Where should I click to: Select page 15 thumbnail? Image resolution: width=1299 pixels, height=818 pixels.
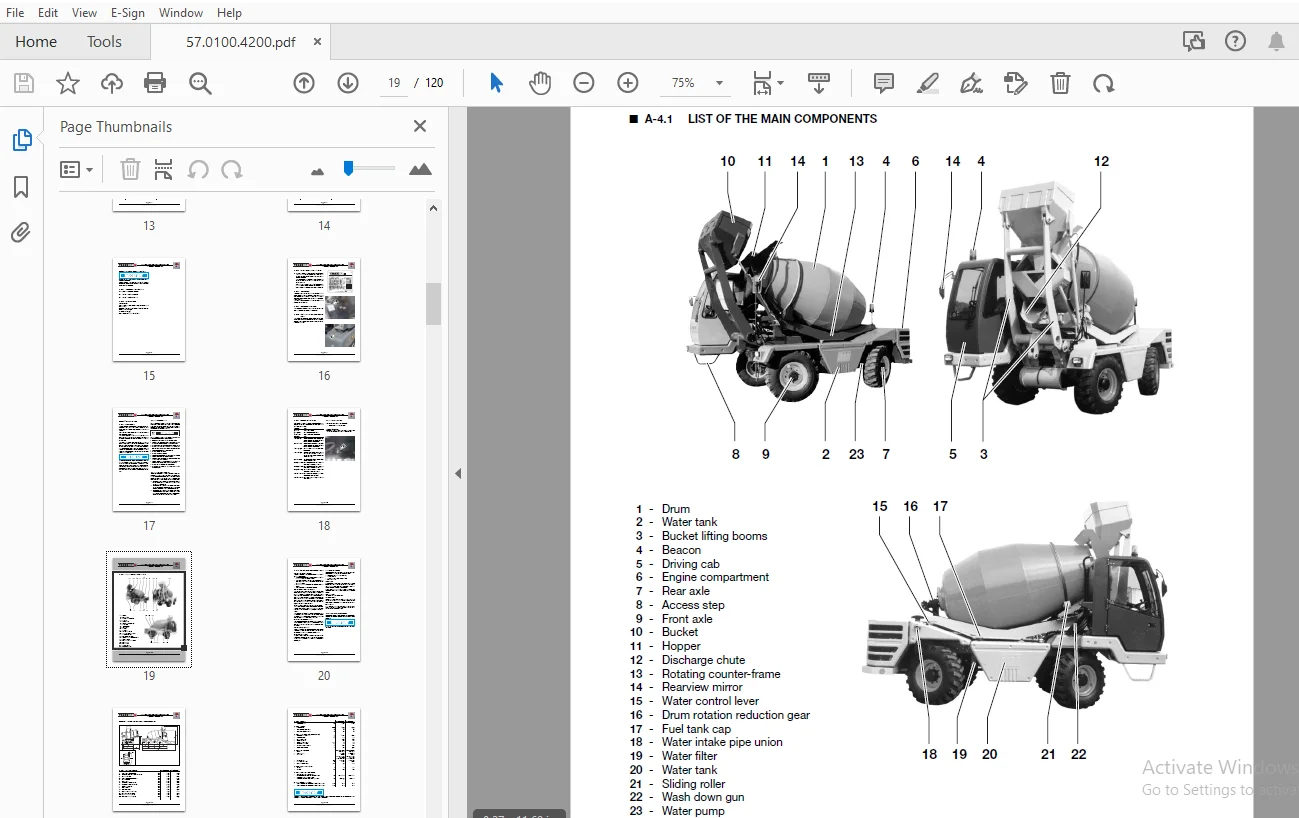pyautogui.click(x=149, y=309)
